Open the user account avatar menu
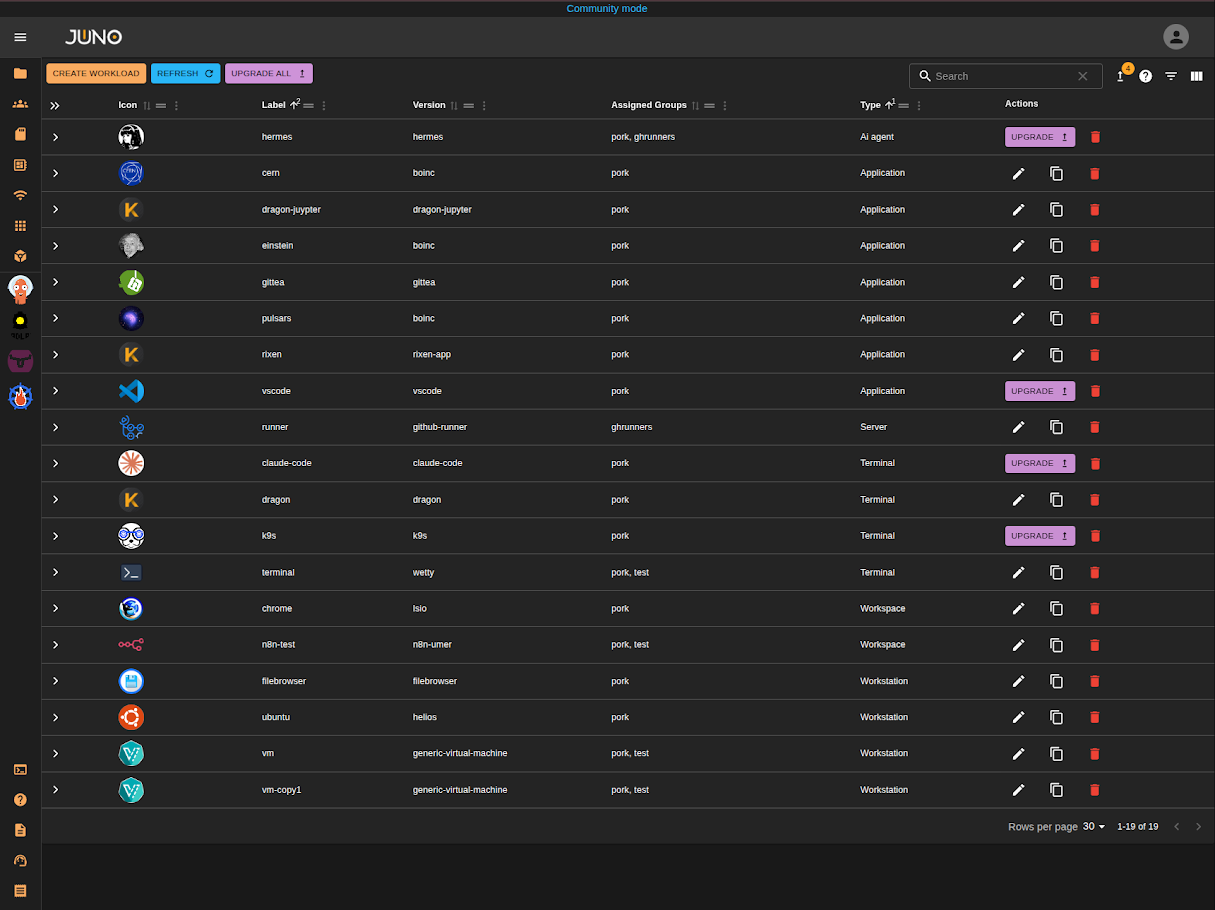 (1176, 37)
